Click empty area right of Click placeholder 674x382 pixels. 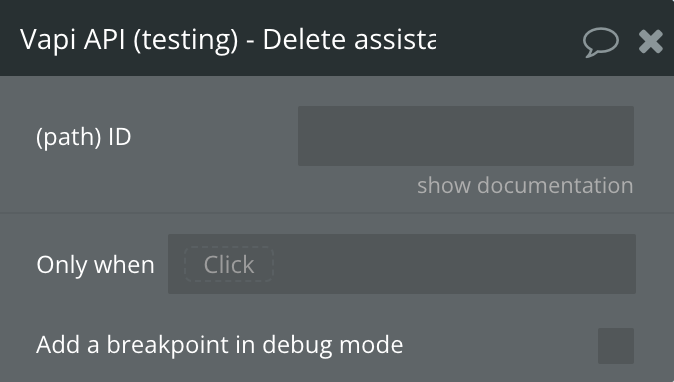click(x=453, y=264)
